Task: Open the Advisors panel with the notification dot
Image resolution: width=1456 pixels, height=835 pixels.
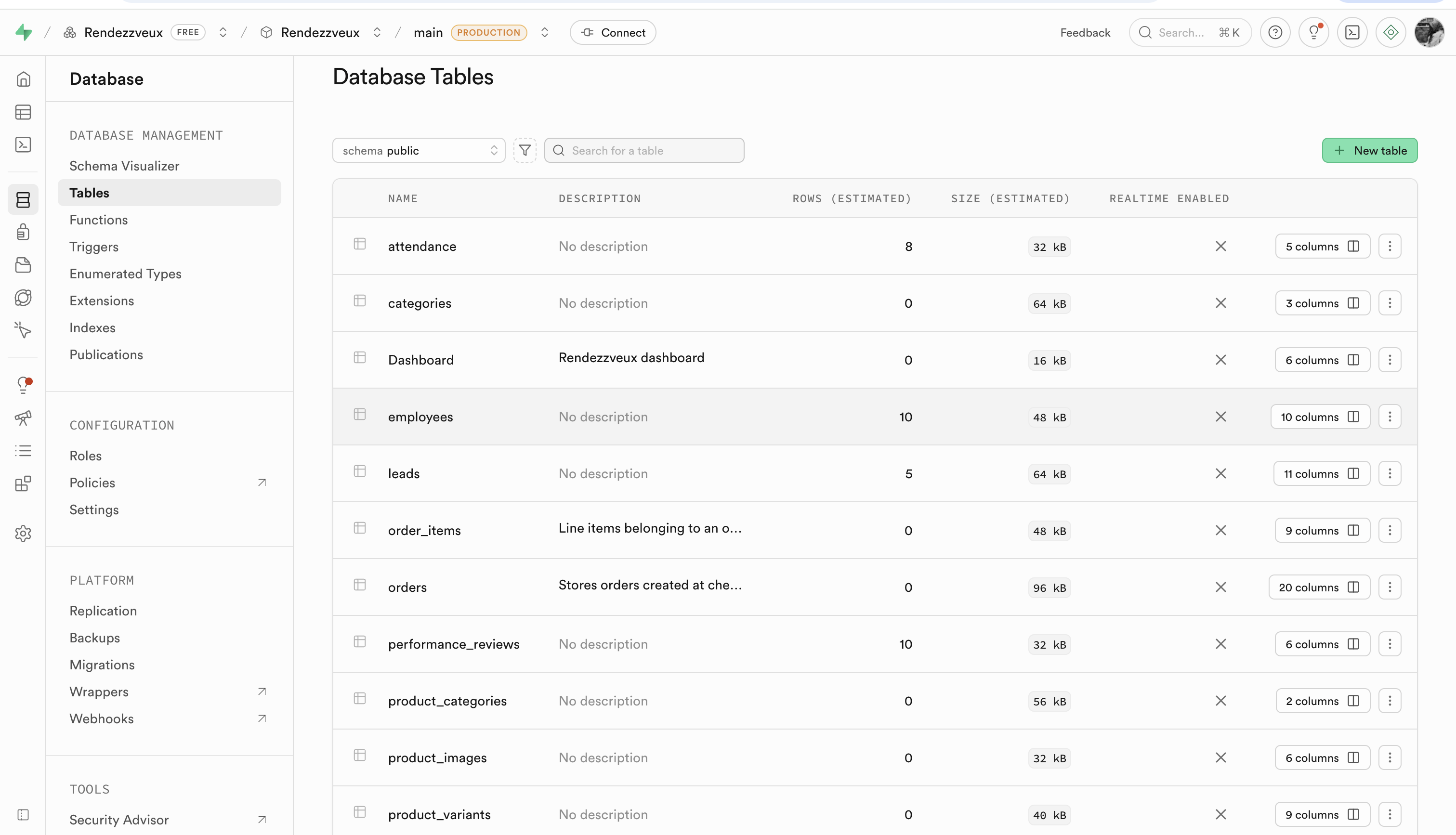Action: (23, 384)
